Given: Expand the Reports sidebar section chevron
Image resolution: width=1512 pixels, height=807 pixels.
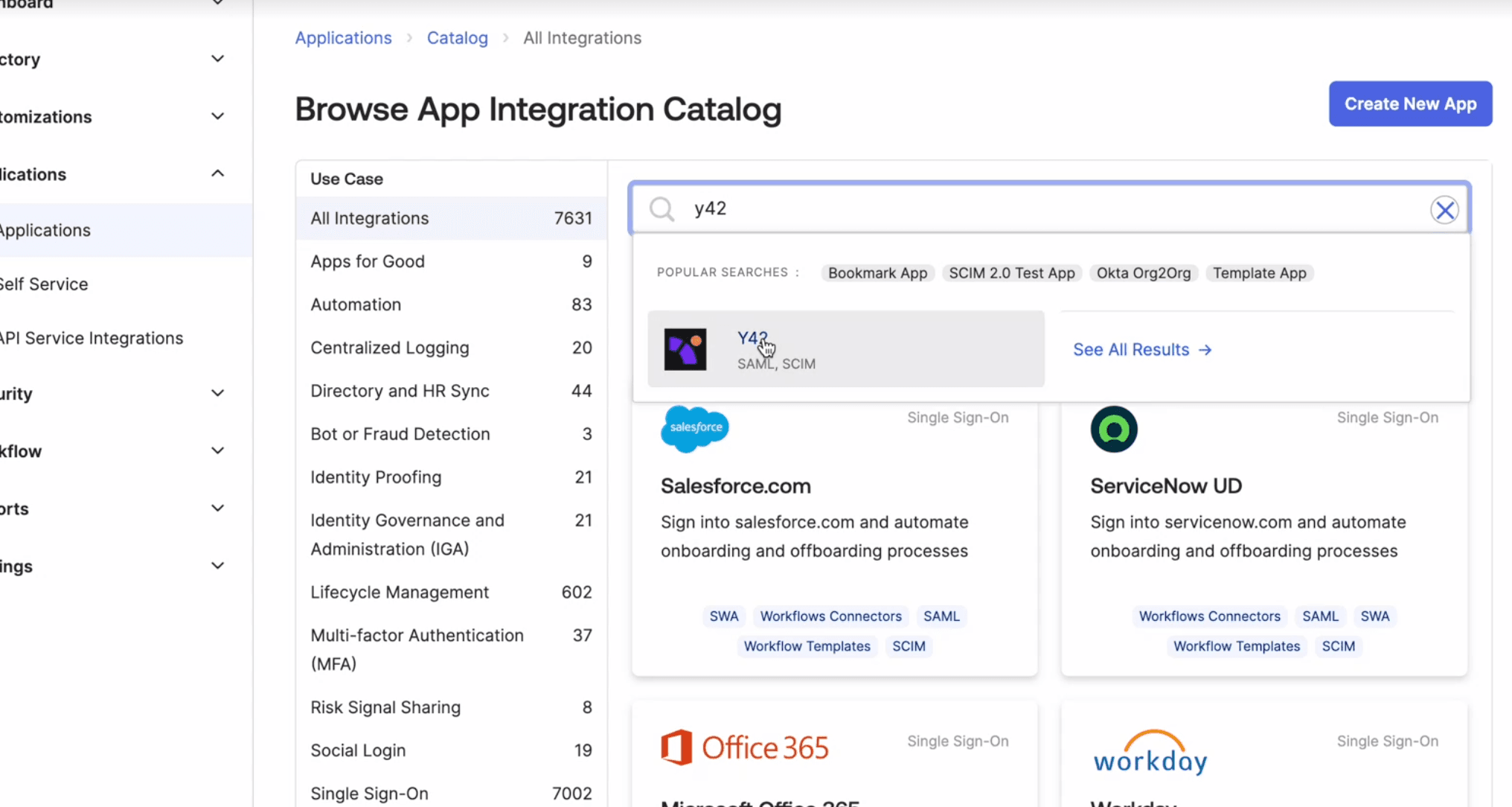Looking at the screenshot, I should pos(217,508).
